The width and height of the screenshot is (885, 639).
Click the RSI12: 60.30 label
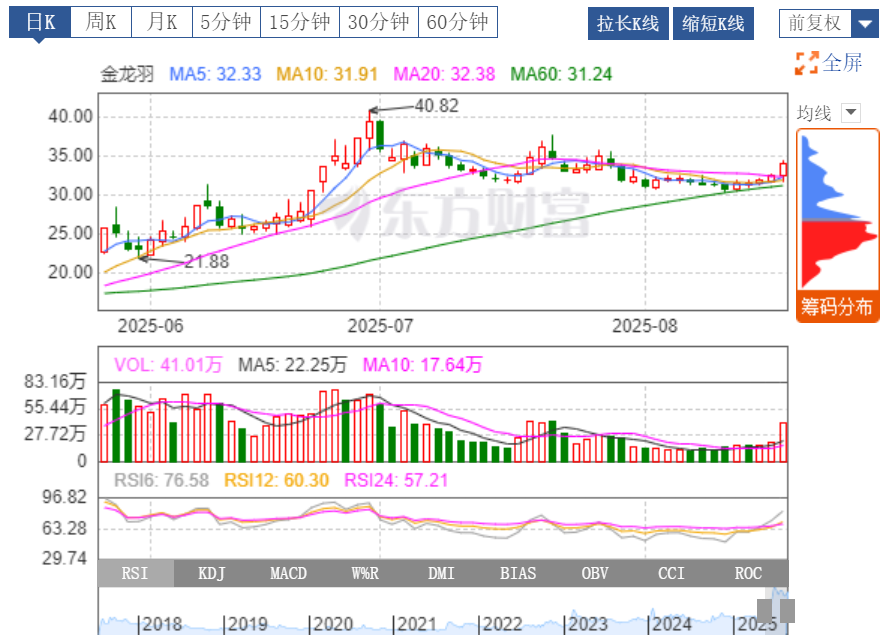[x=277, y=480]
